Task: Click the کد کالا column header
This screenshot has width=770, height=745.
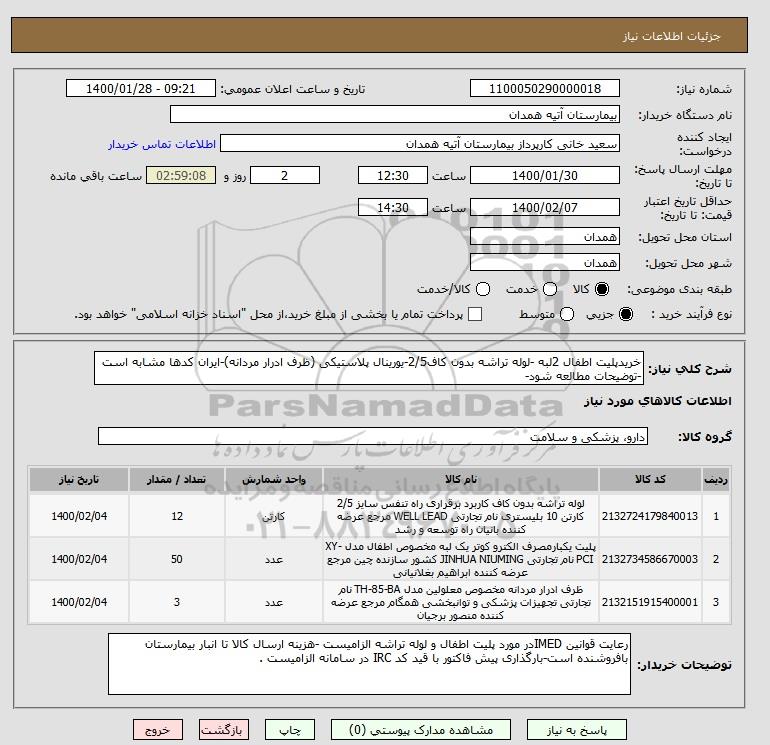Action: pyautogui.click(x=650, y=479)
